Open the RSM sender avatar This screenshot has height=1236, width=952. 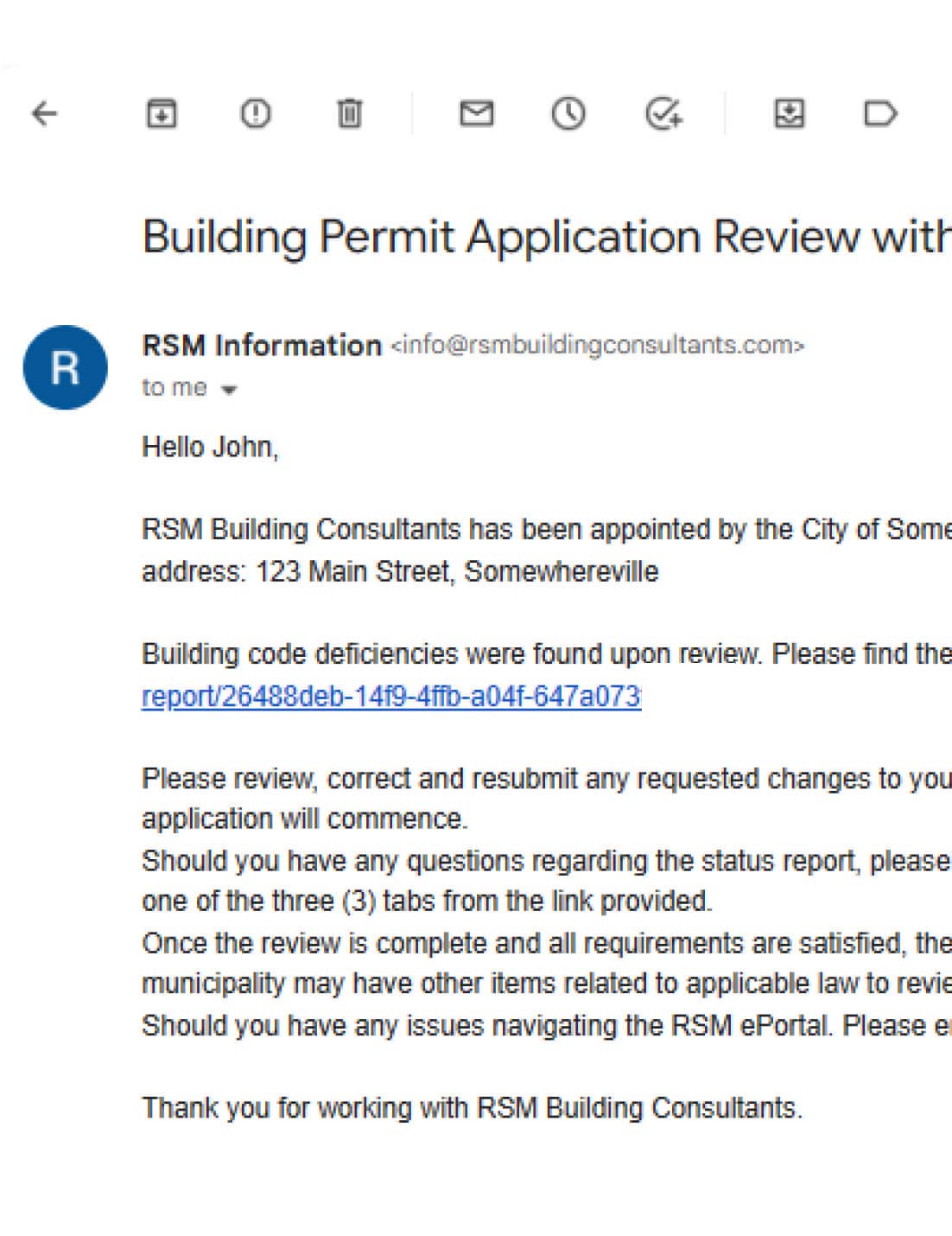coord(64,366)
